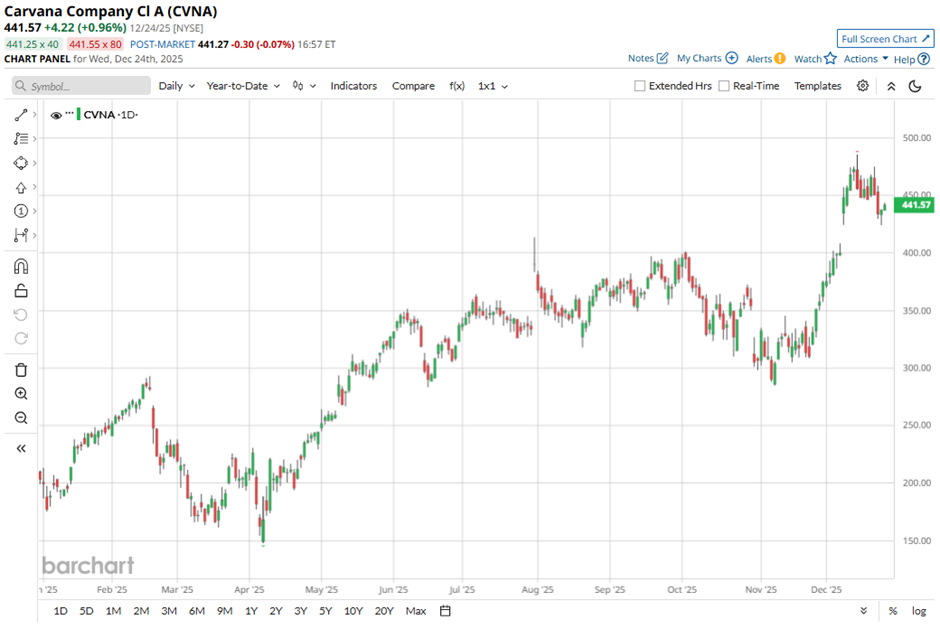Click the lock drawings icon

click(21, 291)
